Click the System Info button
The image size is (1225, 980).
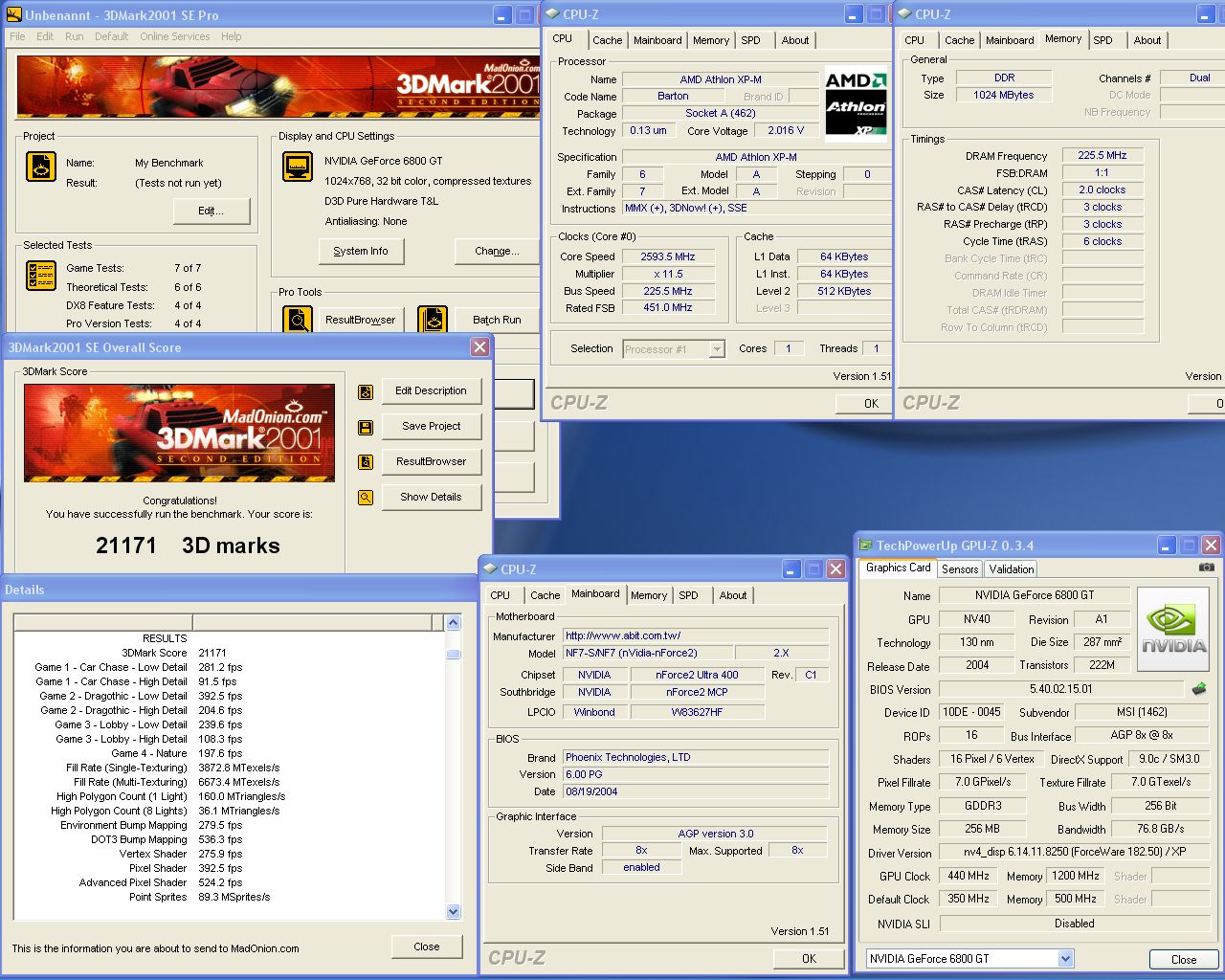pos(361,251)
